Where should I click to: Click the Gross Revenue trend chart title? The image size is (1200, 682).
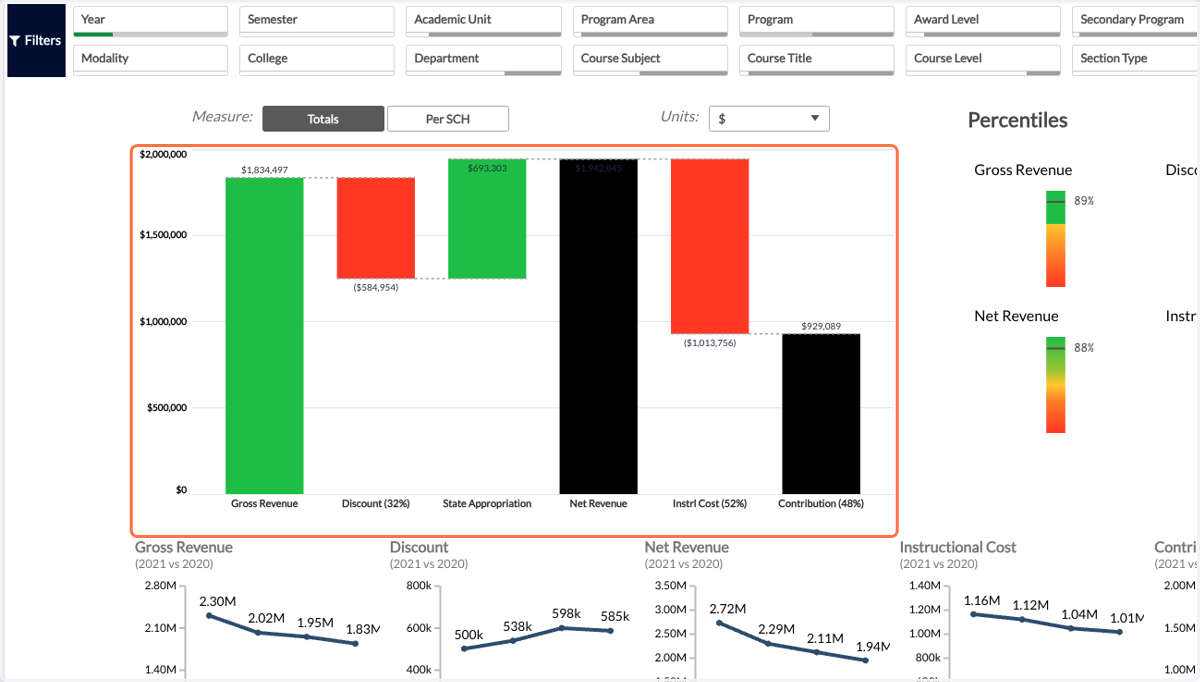pos(184,547)
